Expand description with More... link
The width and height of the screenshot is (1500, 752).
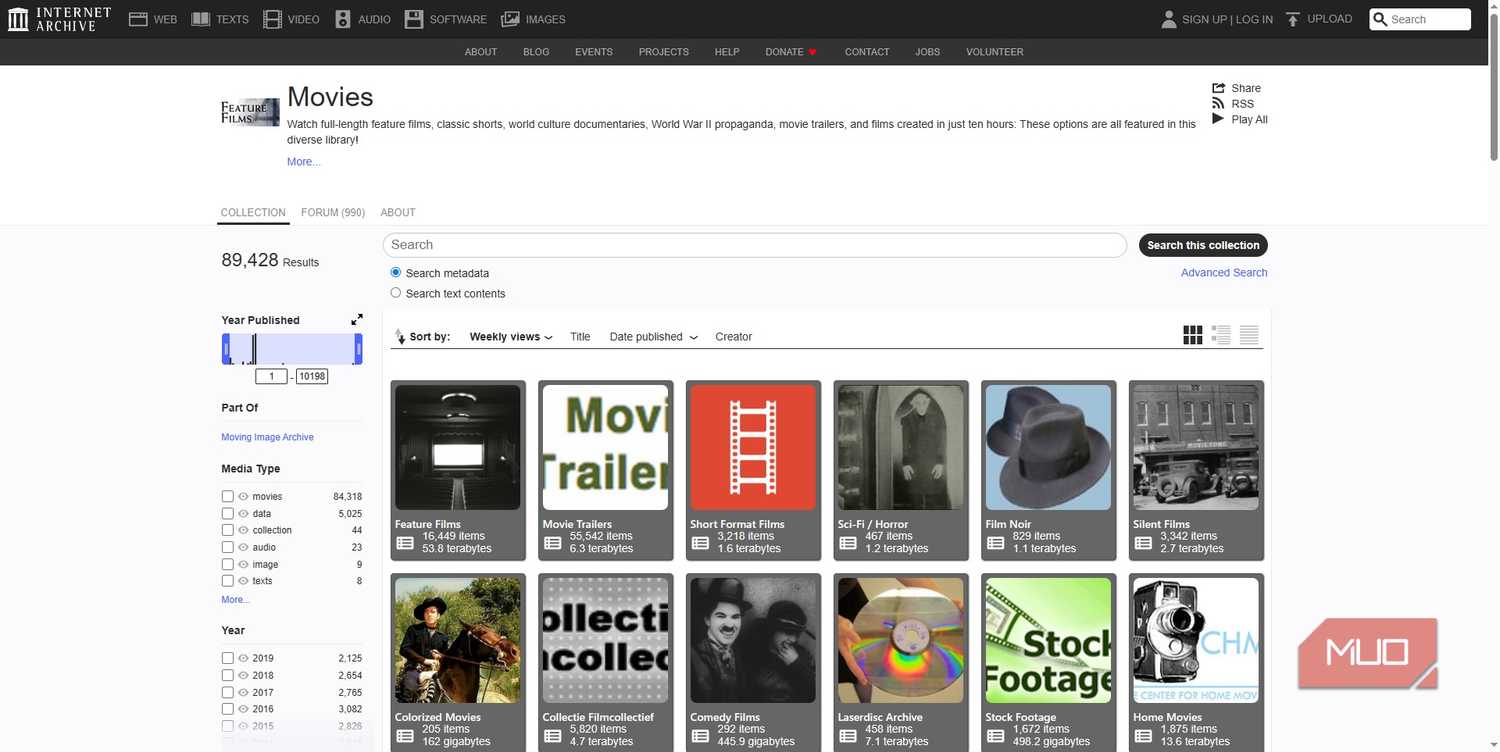[x=304, y=162]
